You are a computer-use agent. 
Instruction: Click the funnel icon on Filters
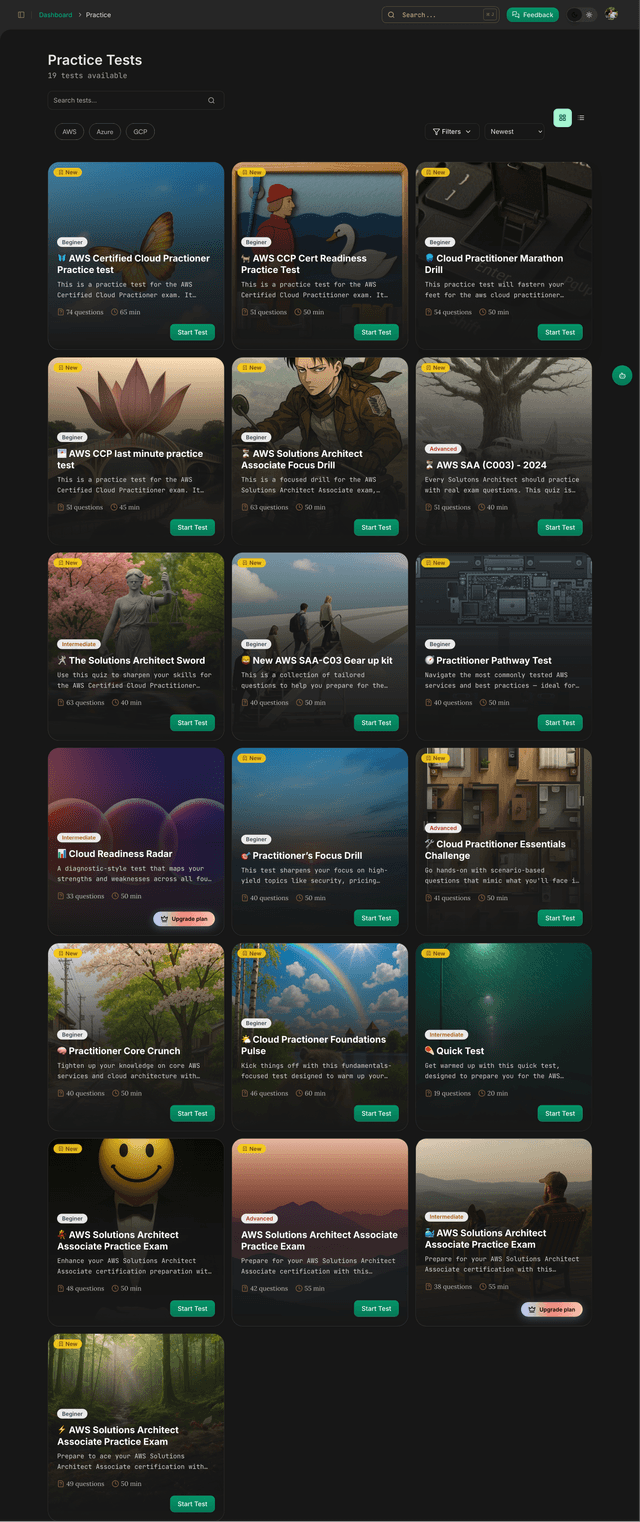(436, 132)
